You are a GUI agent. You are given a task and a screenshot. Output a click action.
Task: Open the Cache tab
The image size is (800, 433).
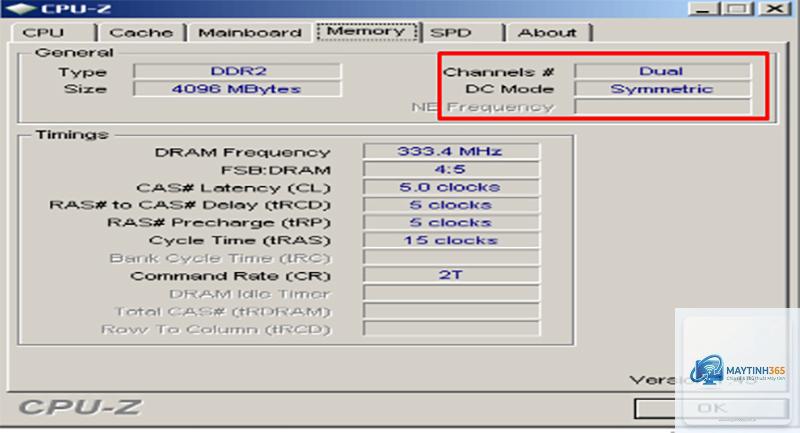coord(142,33)
